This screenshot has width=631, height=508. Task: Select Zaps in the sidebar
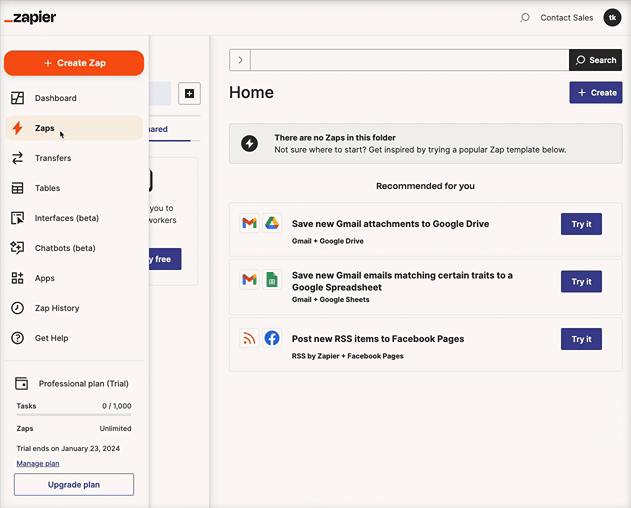[74, 128]
